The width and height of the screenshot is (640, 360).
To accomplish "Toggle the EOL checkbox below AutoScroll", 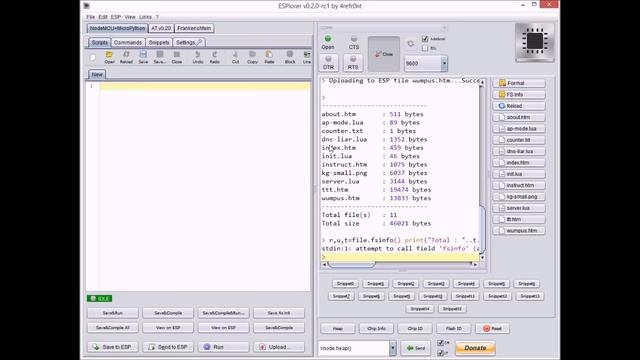I will (x=425, y=48).
